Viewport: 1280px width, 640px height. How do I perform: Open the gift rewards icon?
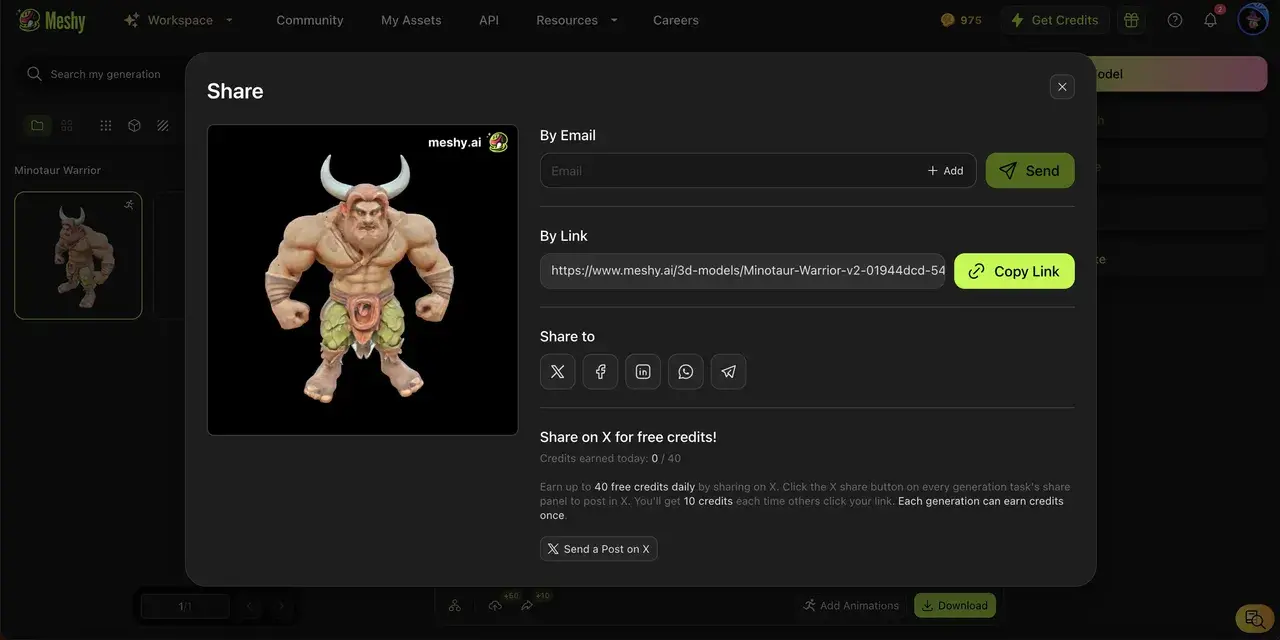pyautogui.click(x=1131, y=20)
